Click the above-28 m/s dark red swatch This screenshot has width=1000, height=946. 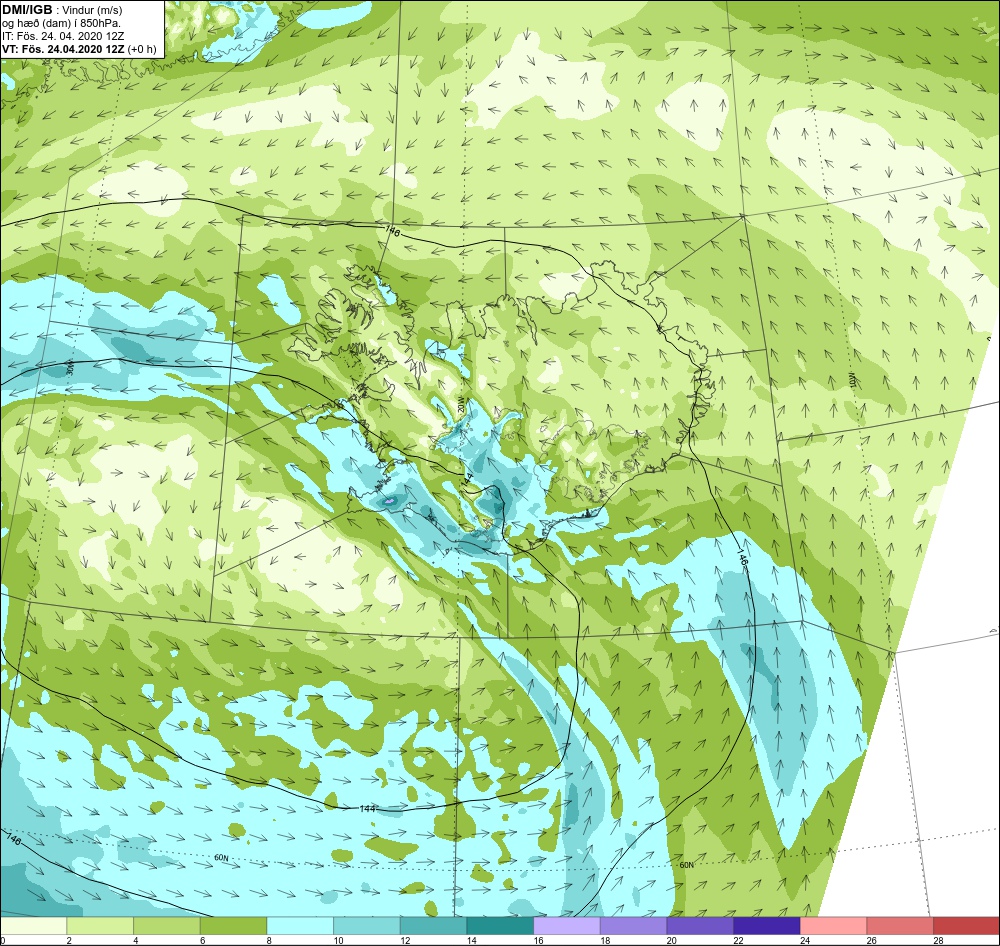[967, 926]
